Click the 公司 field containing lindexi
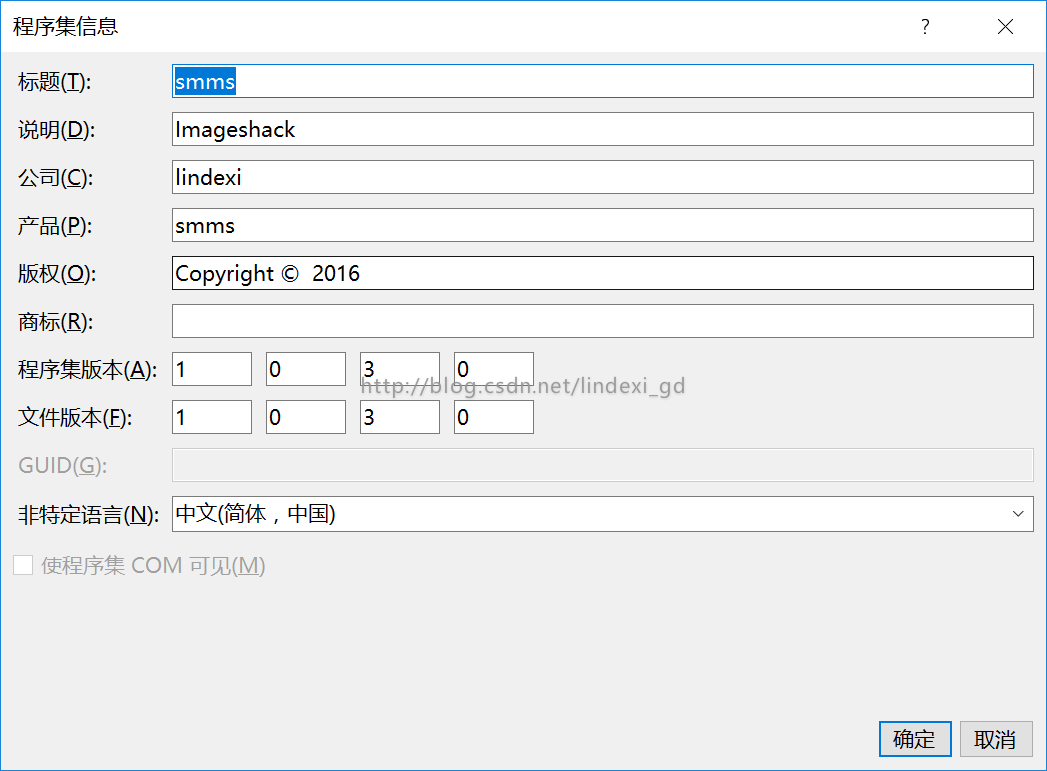 tap(602, 178)
